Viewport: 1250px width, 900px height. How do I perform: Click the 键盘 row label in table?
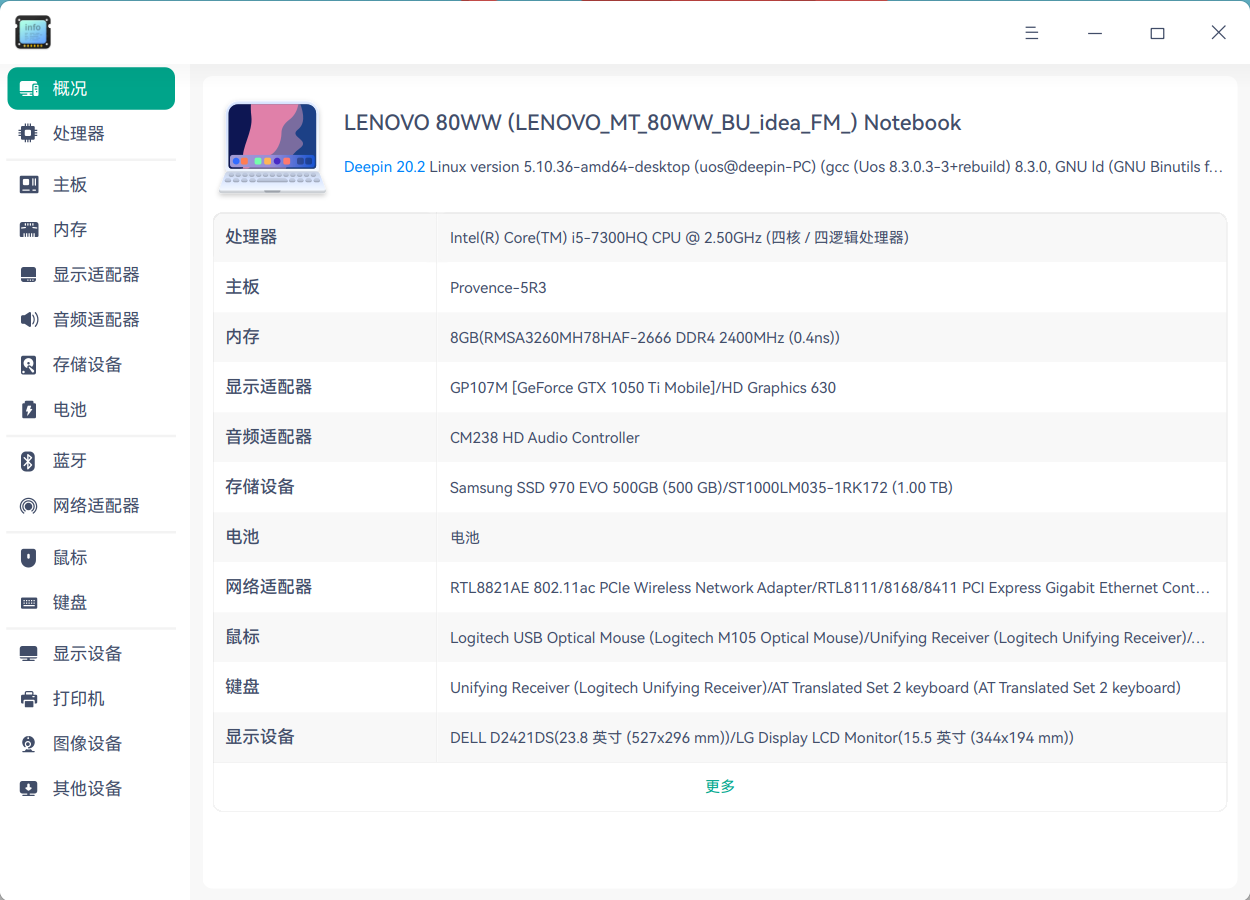pos(243,687)
